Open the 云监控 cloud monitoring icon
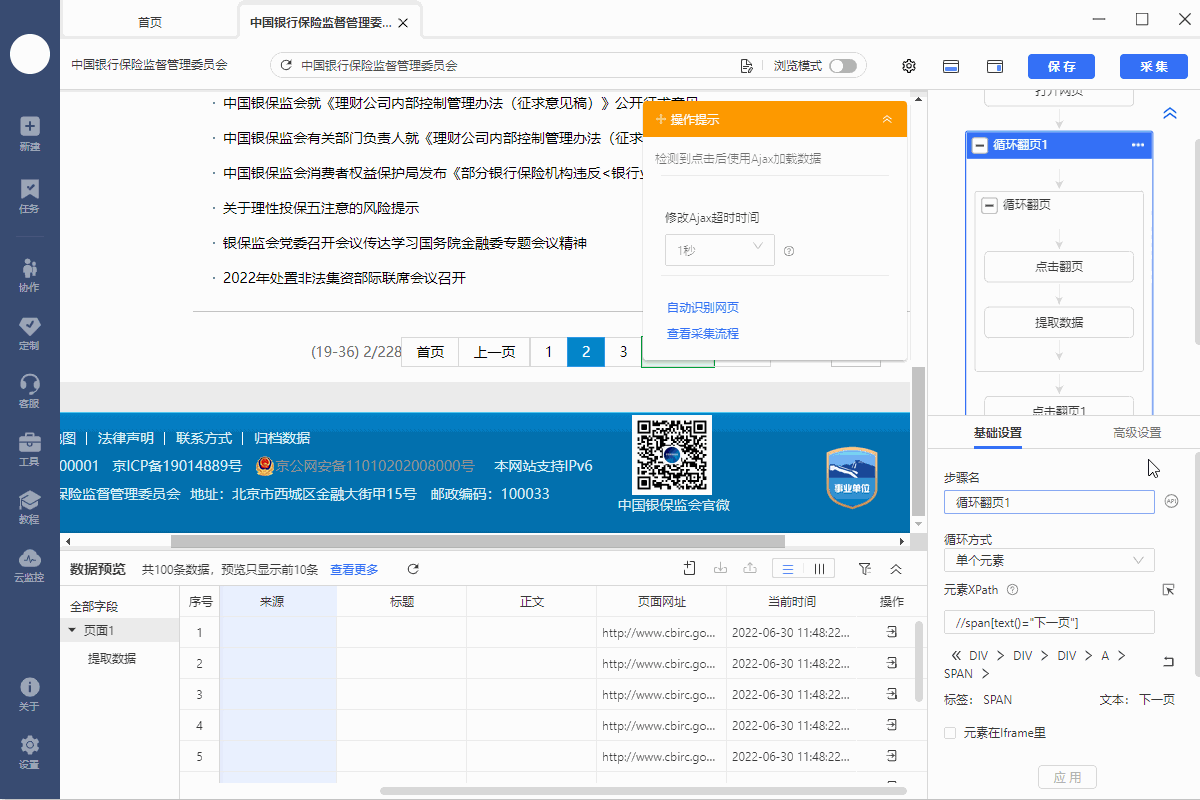Image resolution: width=1200 pixels, height=800 pixels. (x=30, y=565)
